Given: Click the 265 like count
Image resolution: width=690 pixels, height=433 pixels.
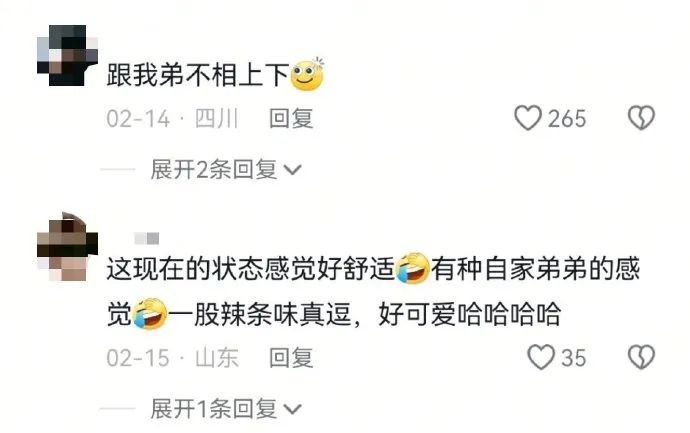Looking at the screenshot, I should tap(567, 119).
